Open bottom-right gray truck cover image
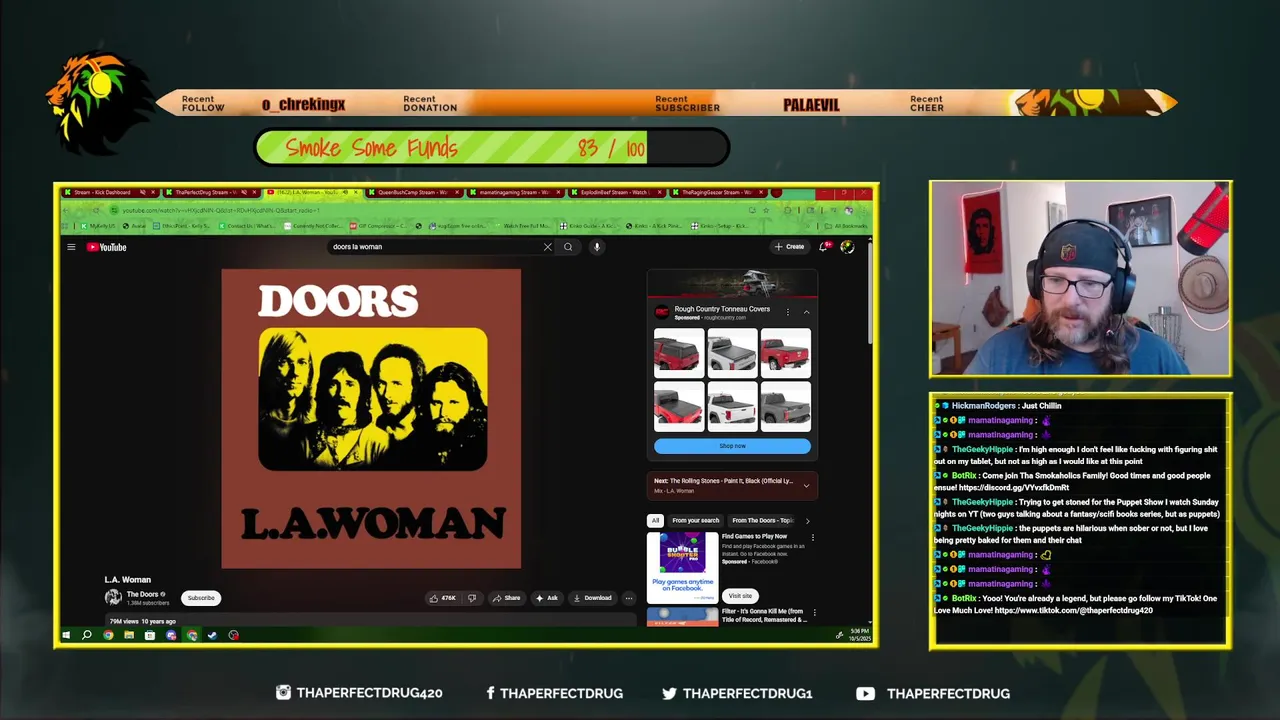 coord(785,407)
